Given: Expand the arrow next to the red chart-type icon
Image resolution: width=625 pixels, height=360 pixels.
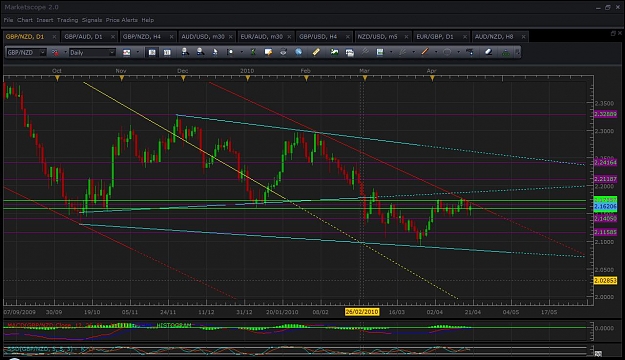Looking at the screenshot, I should [x=65, y=52].
